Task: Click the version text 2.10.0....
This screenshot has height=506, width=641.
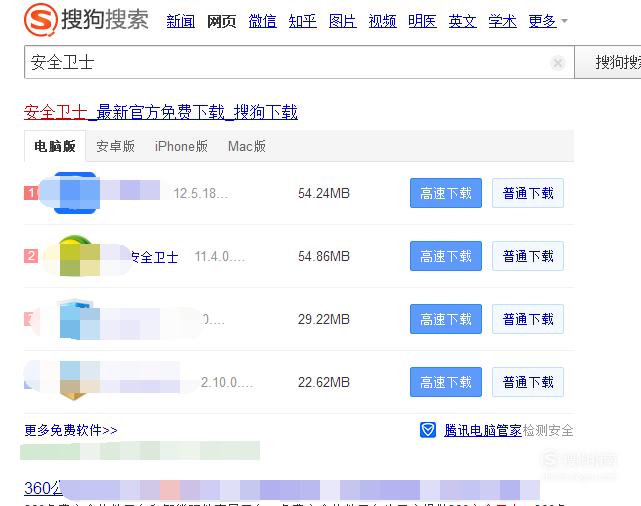Action: point(227,382)
